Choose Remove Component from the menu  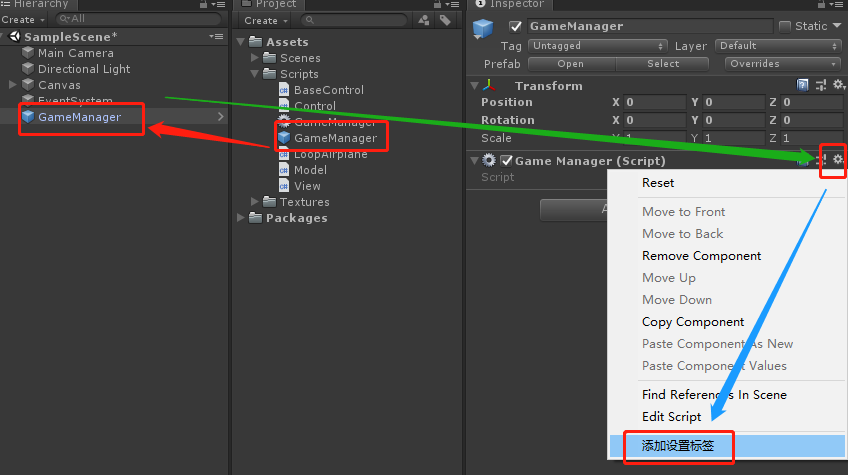click(x=701, y=256)
